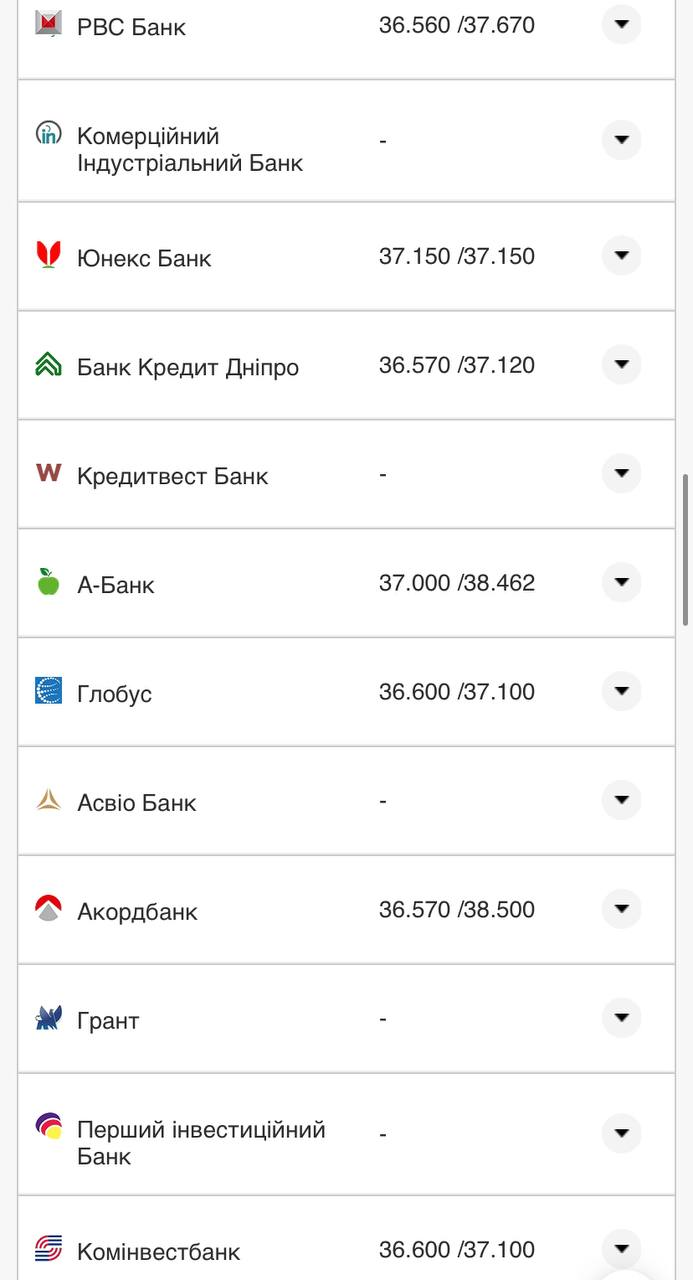
Task: Click the blue Глобус logo icon
Action: click(x=48, y=691)
